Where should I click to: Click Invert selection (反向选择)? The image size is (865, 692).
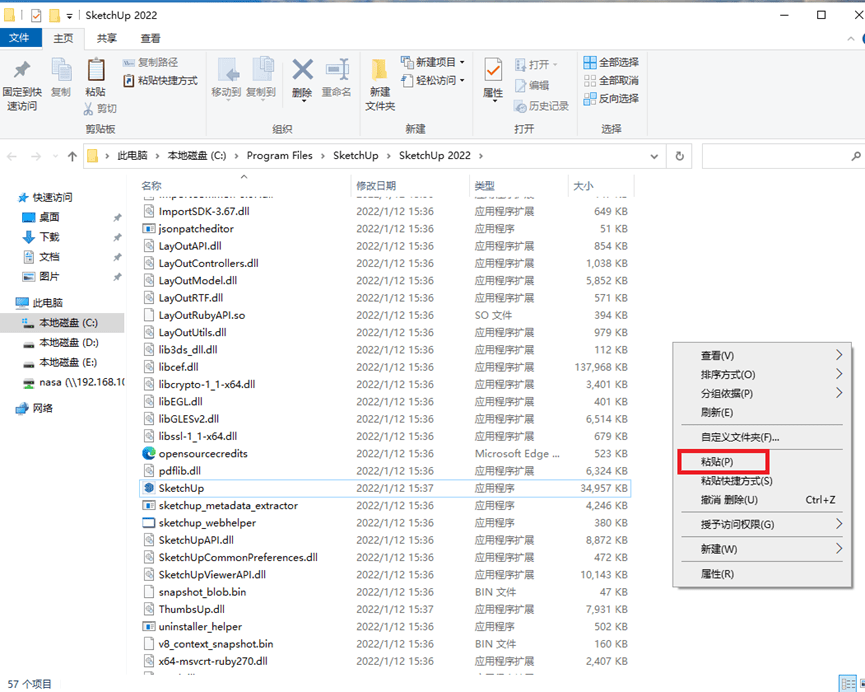[x=611, y=99]
